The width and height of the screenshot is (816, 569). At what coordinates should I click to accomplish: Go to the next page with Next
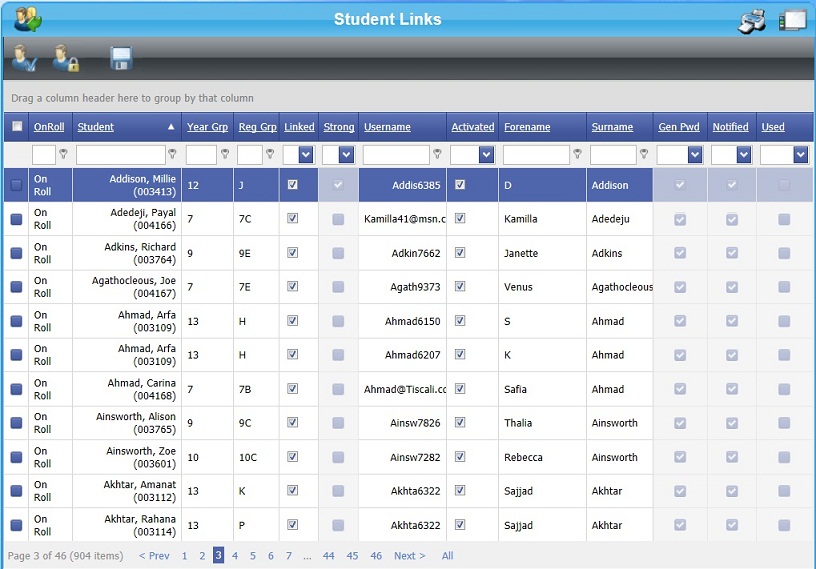pos(410,556)
